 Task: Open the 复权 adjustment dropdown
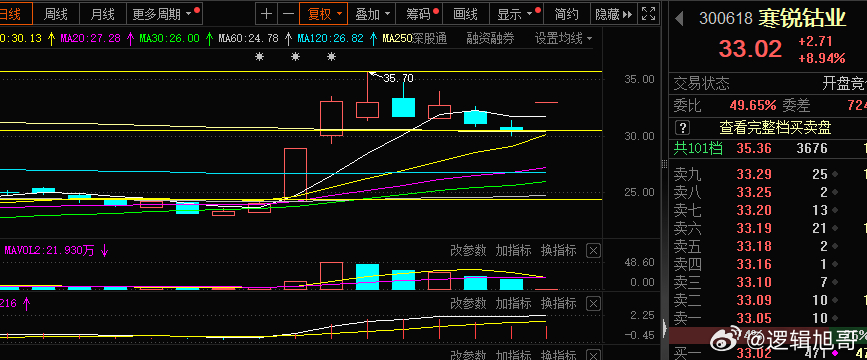coord(324,14)
